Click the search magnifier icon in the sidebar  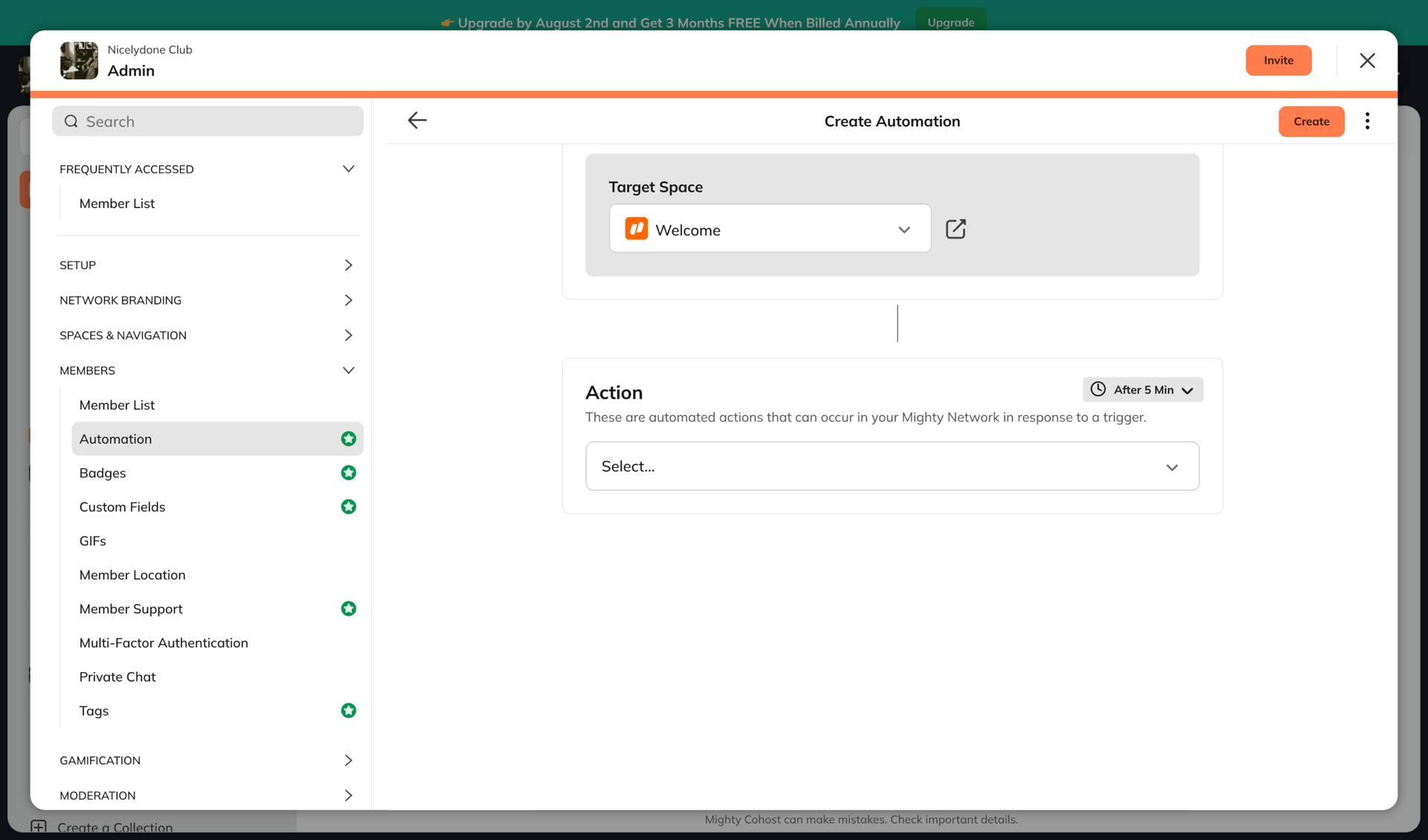tap(71, 120)
